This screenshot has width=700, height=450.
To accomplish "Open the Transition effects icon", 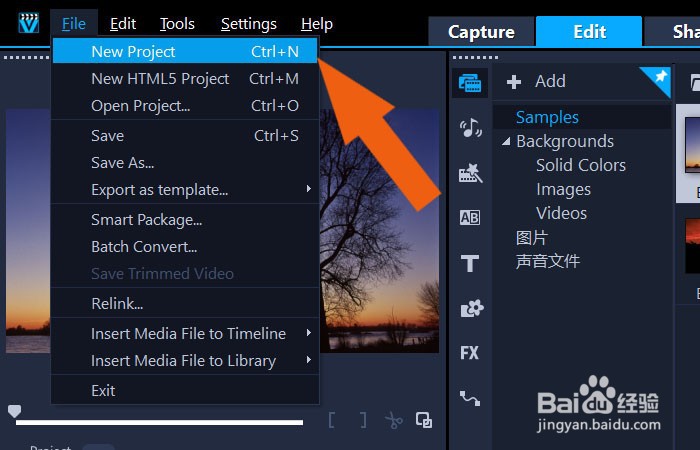I will (x=471, y=173).
